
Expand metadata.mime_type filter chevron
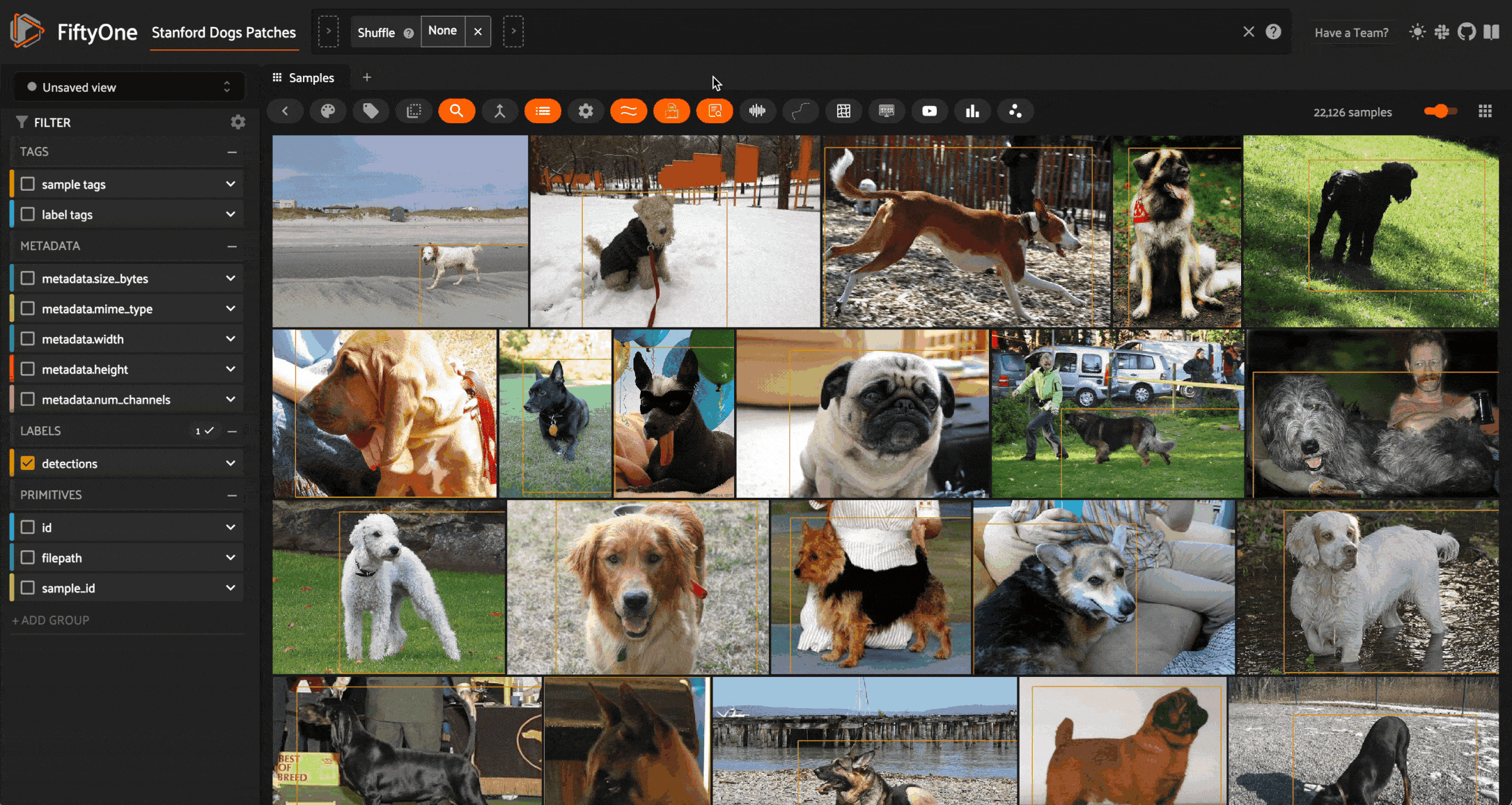coord(231,308)
